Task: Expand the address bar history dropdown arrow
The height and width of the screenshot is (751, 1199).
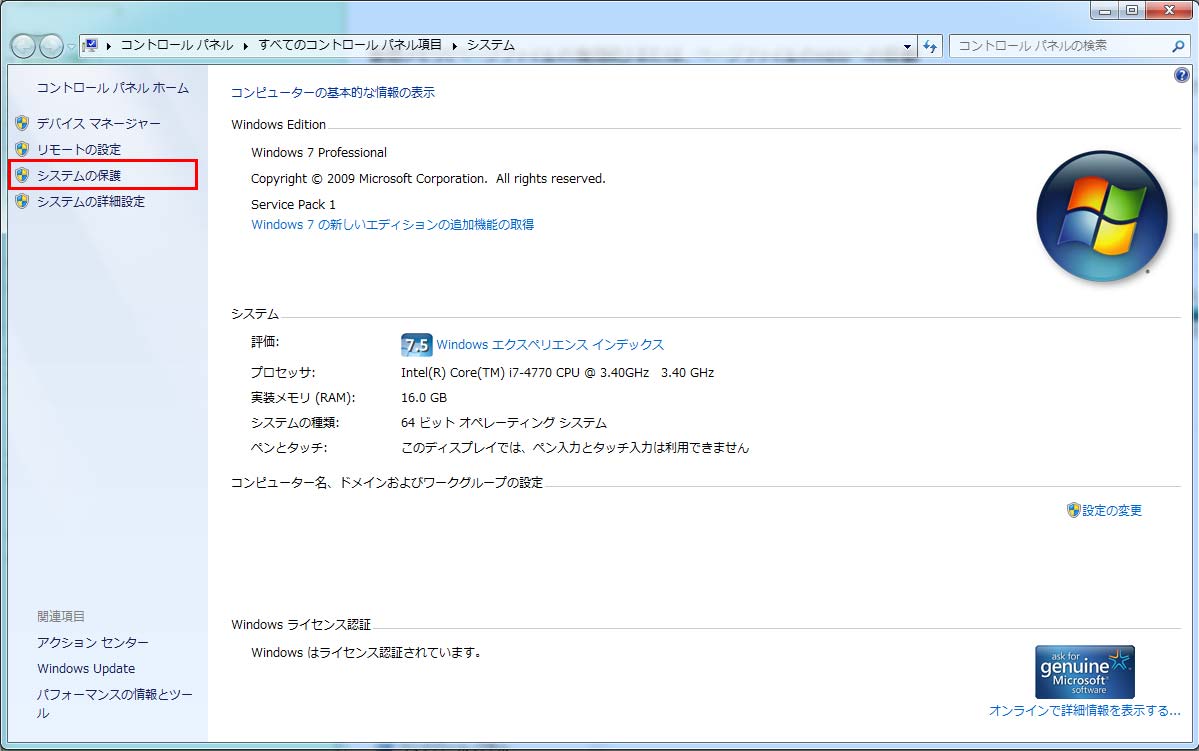Action: 908,46
